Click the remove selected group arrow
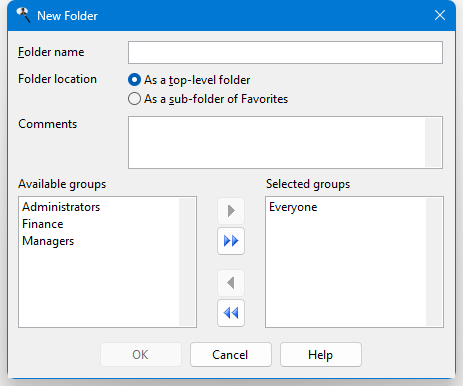The image size is (463, 386). point(231,283)
